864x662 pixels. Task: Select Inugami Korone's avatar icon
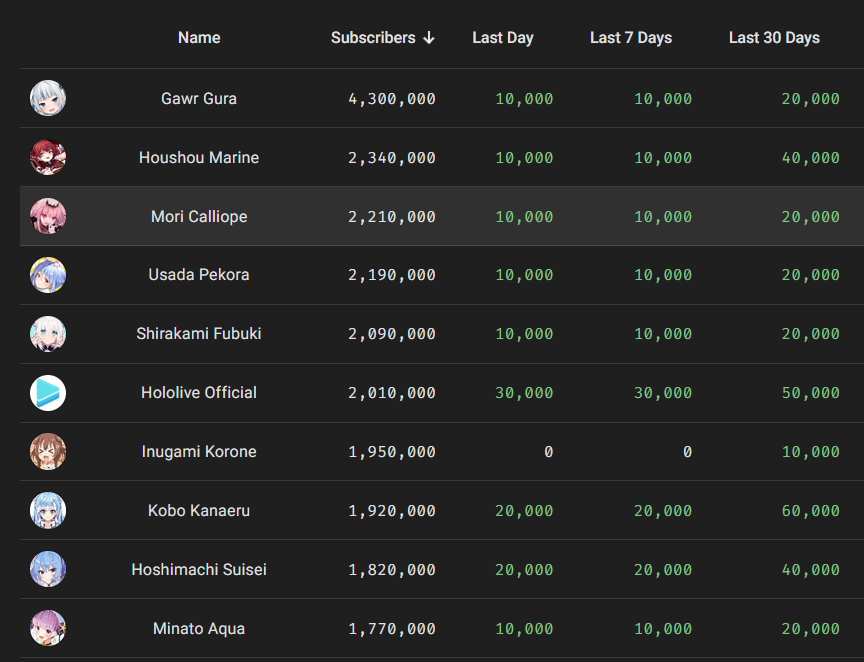point(48,452)
